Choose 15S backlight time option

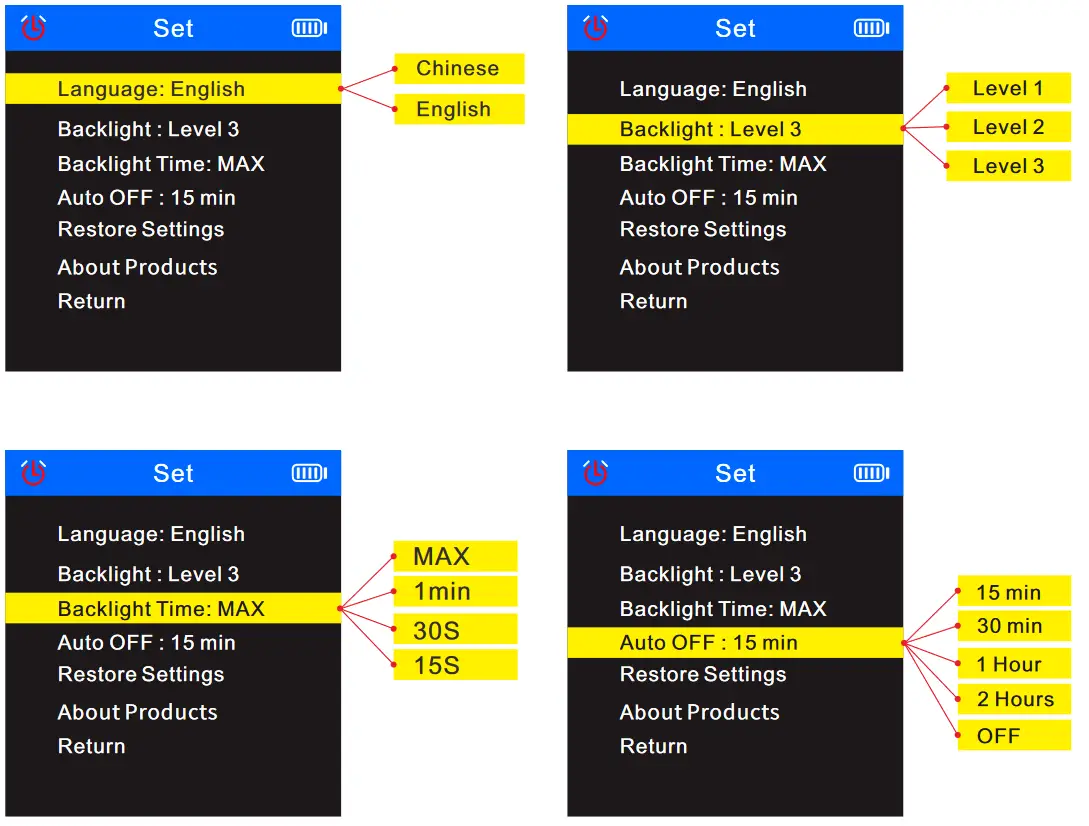tap(456, 665)
